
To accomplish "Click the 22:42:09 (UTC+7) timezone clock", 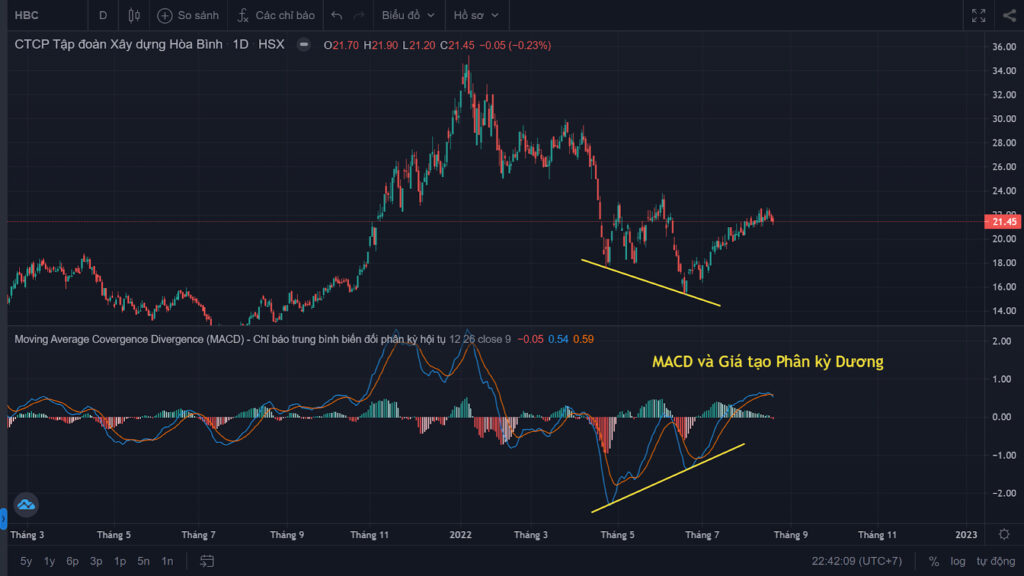I will pos(857,561).
